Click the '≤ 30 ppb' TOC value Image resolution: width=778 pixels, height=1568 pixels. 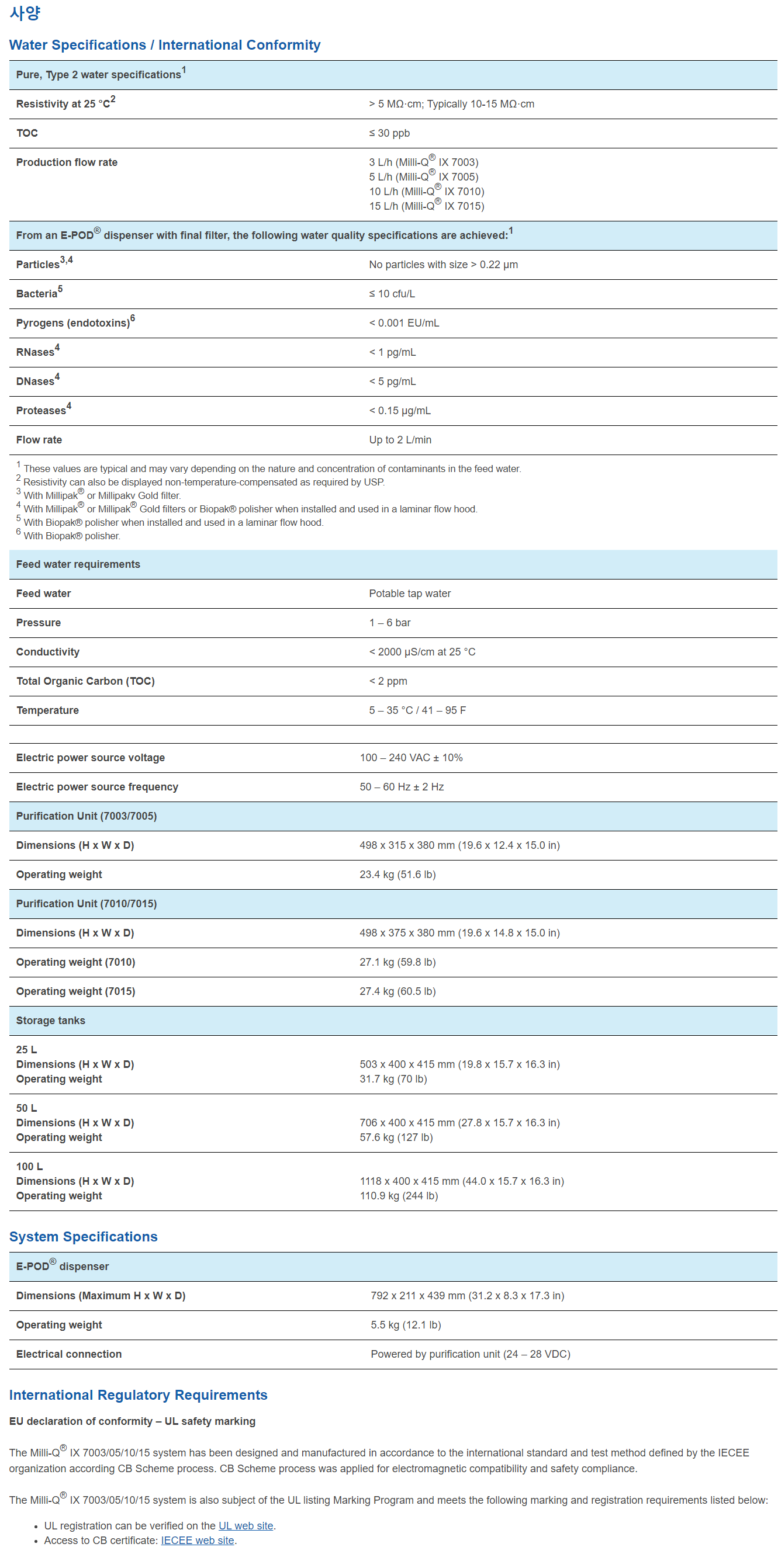click(x=389, y=133)
